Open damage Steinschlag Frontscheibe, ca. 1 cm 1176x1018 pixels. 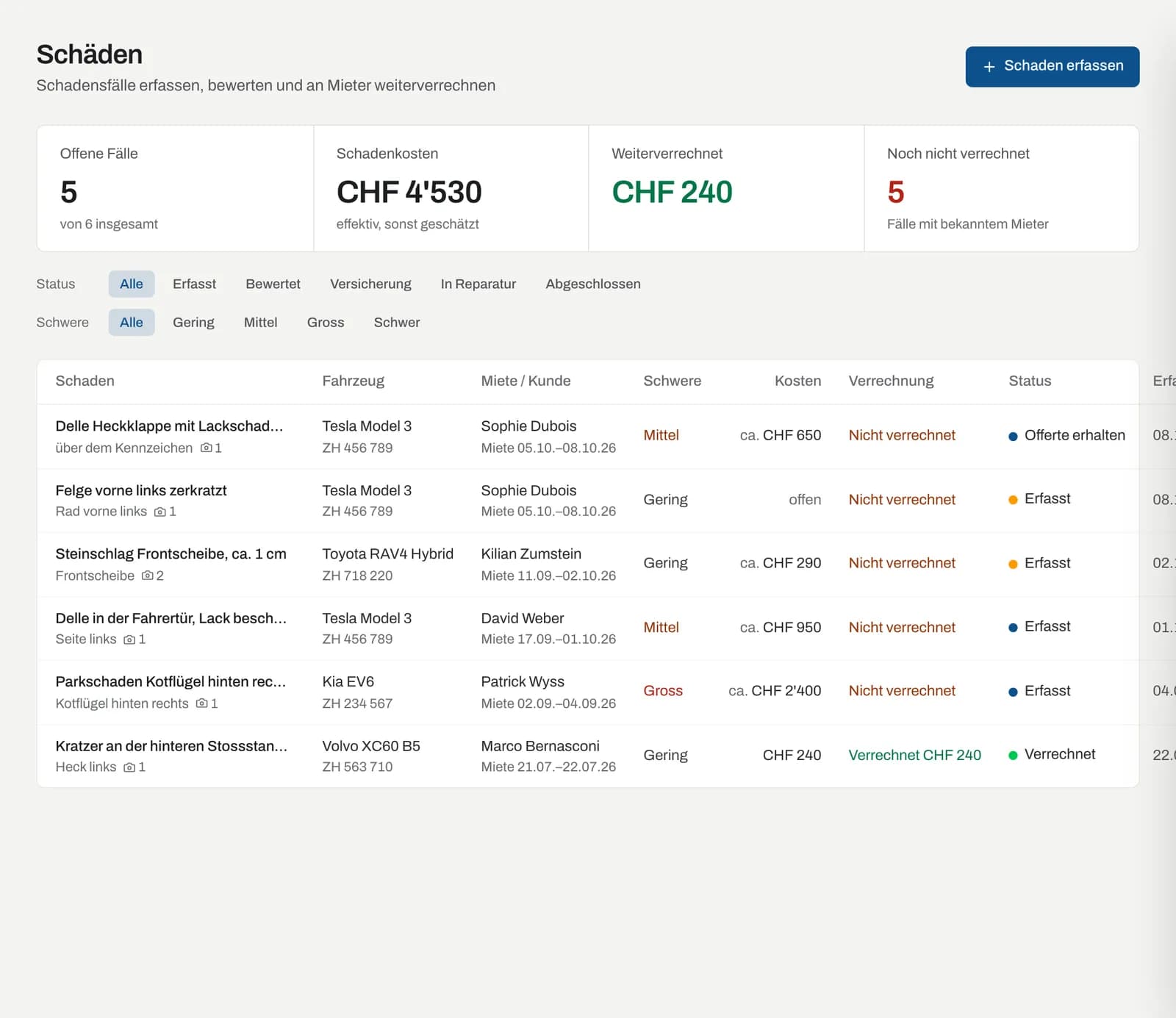pyautogui.click(x=171, y=554)
